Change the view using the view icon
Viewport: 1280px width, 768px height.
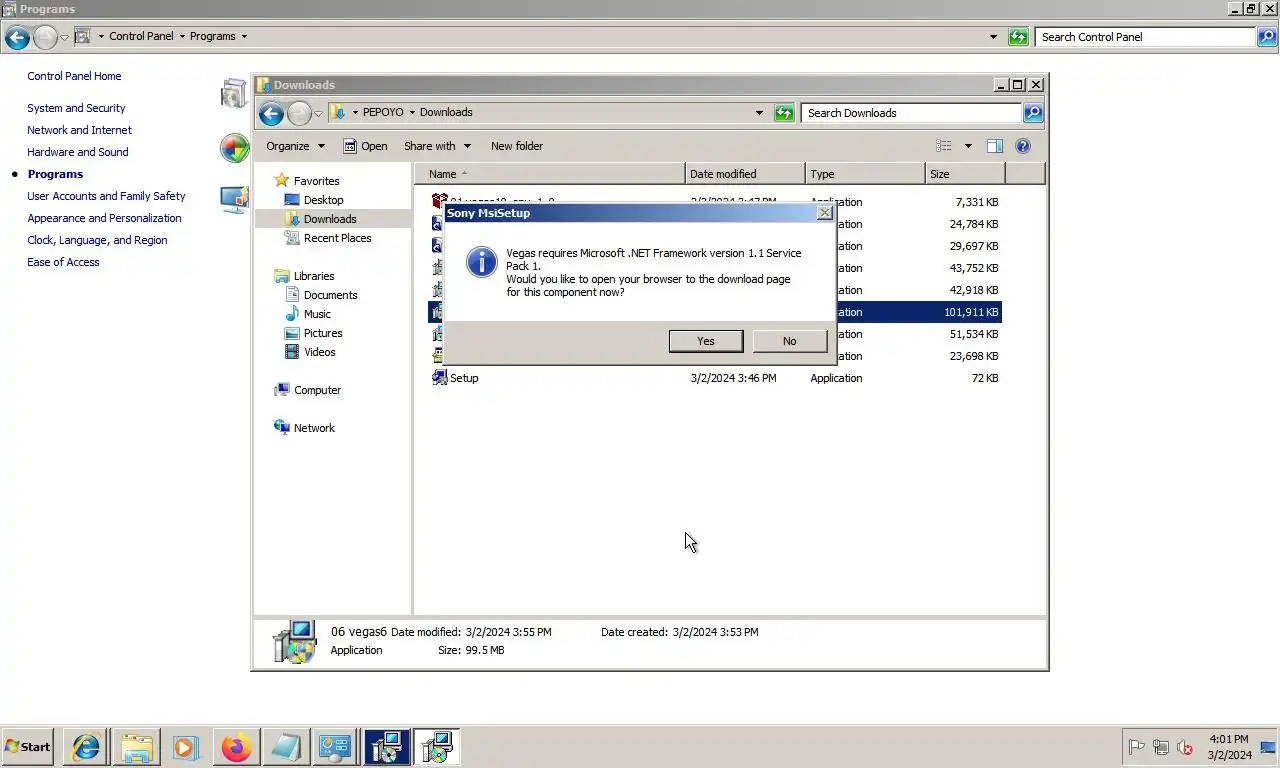click(x=944, y=146)
